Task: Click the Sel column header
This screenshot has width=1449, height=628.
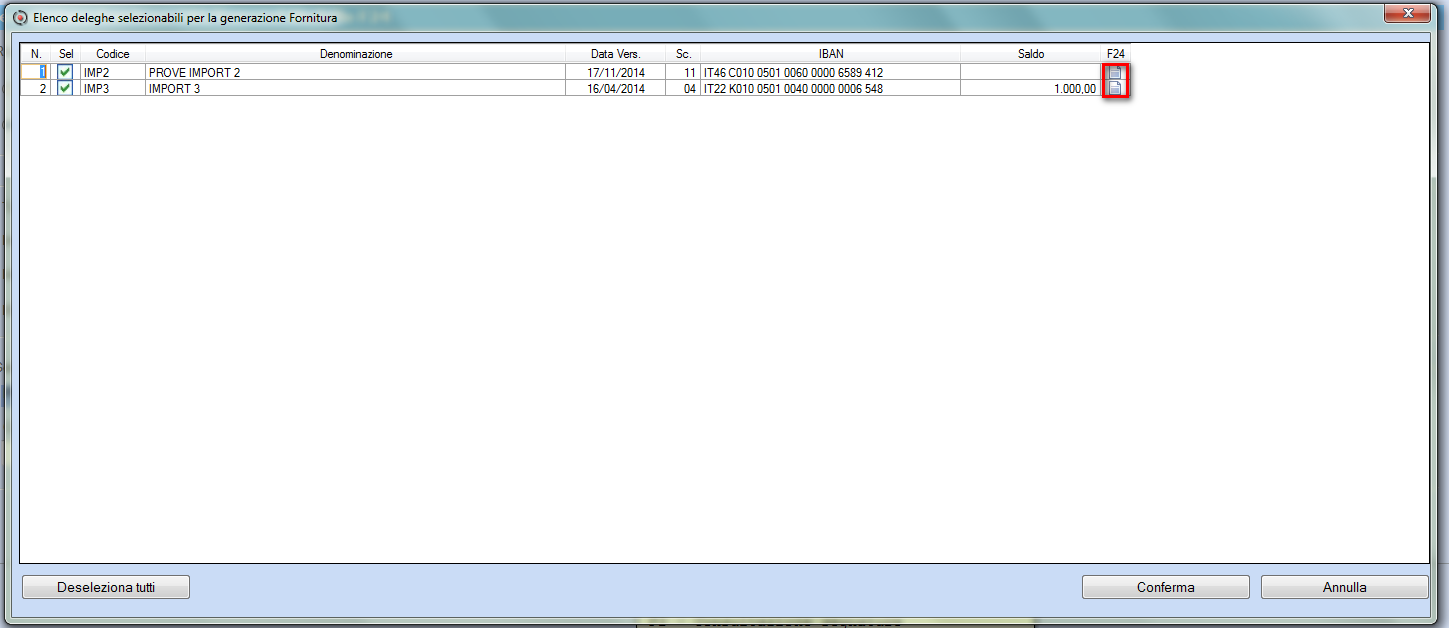Action: click(x=66, y=54)
